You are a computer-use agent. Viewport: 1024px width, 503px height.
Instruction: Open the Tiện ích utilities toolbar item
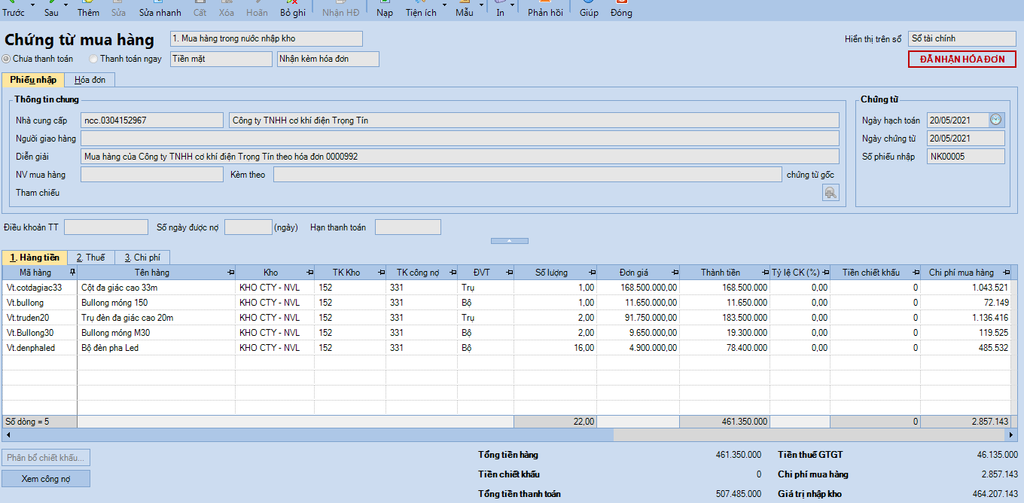[421, 9]
